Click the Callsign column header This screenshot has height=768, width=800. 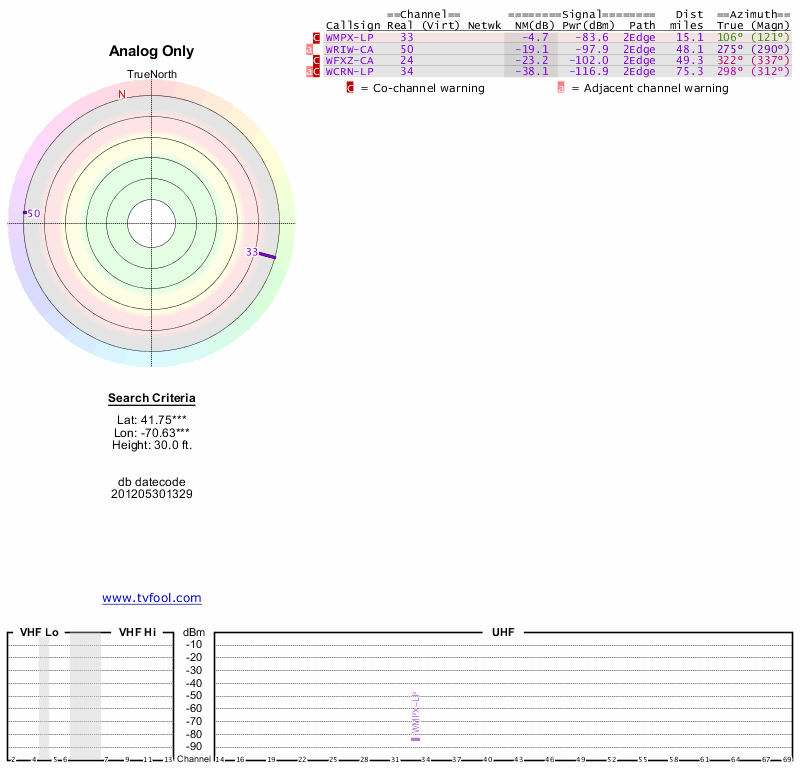[x=353, y=25]
